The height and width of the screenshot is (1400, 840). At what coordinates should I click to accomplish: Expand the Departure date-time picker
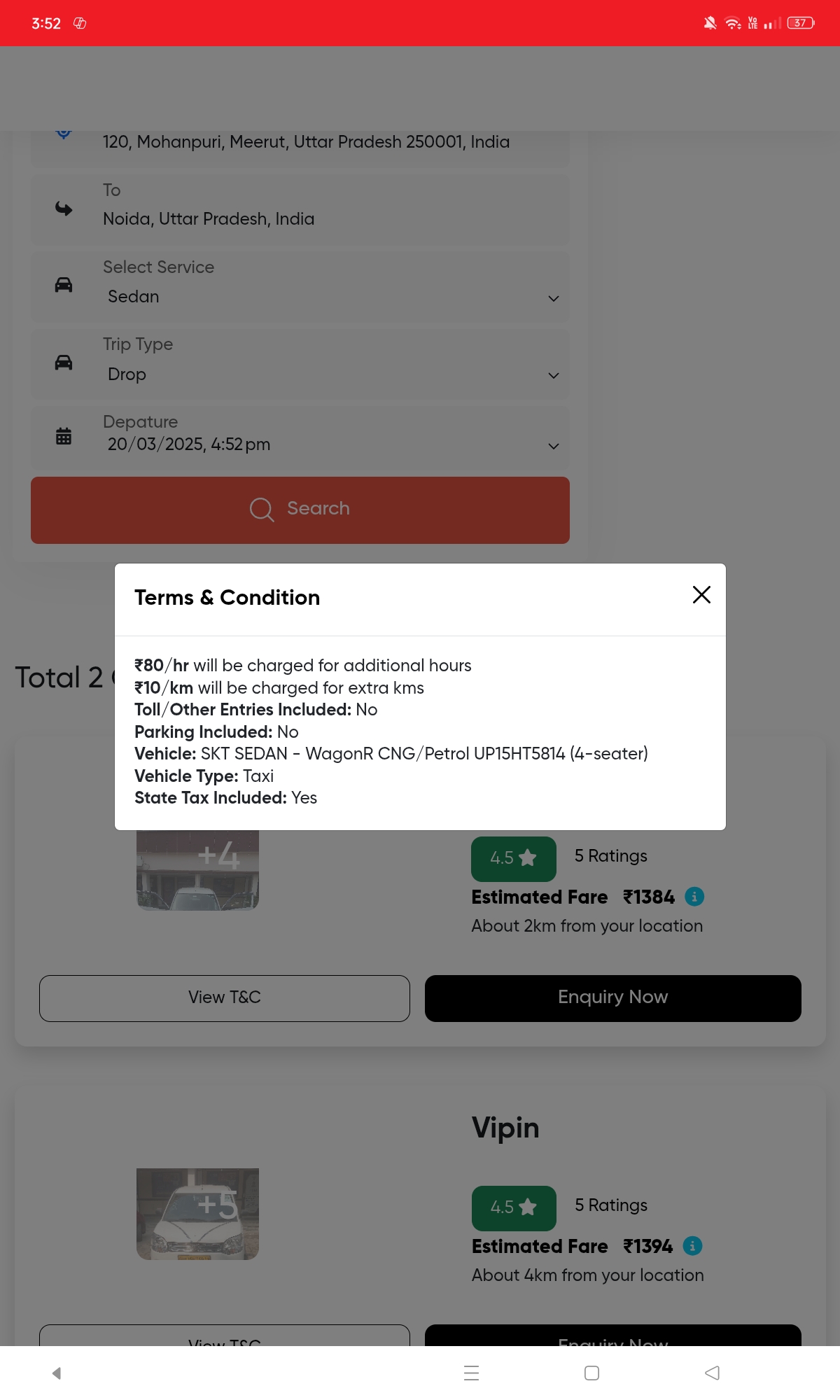point(553,446)
